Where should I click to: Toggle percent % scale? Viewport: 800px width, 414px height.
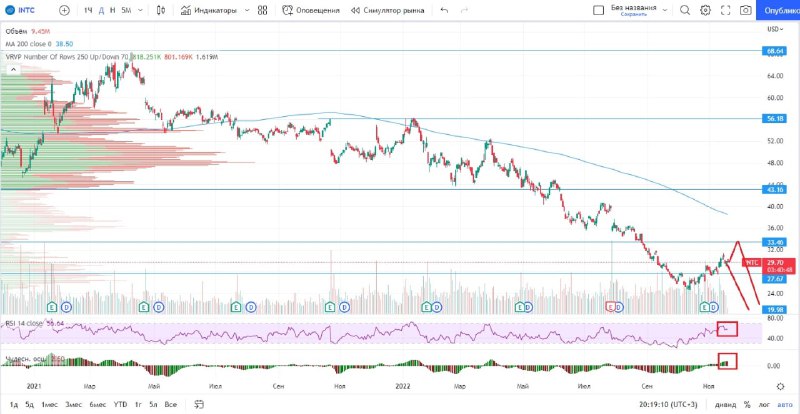coord(747,404)
